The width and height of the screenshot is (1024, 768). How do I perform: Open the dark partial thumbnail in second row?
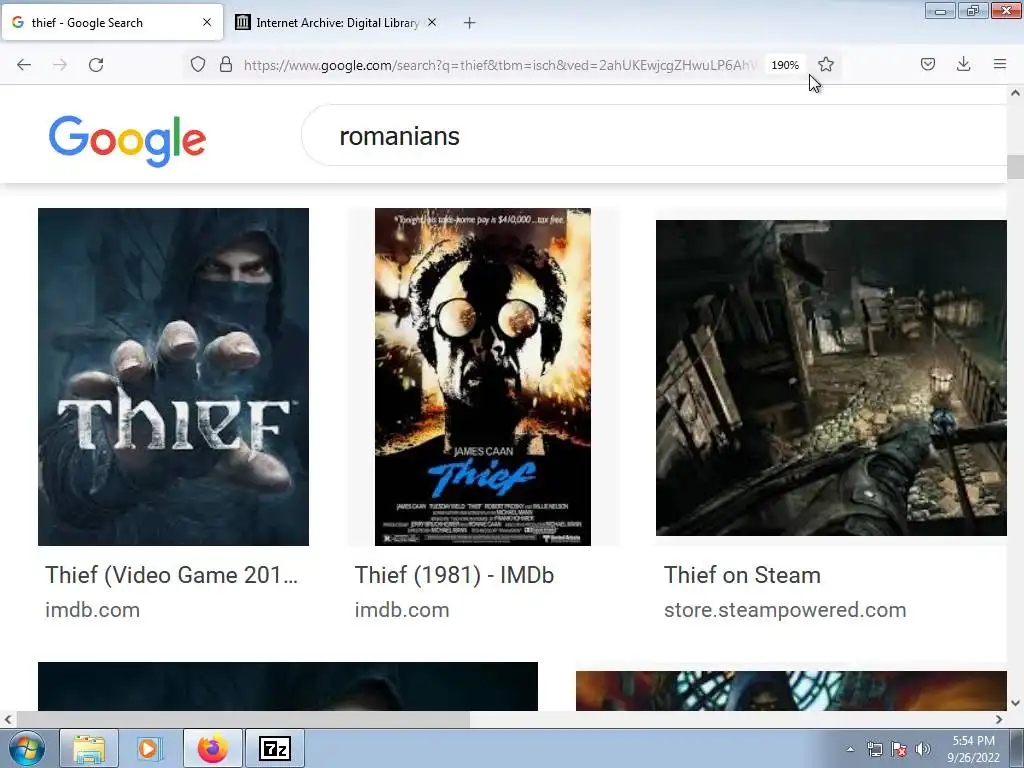288,686
